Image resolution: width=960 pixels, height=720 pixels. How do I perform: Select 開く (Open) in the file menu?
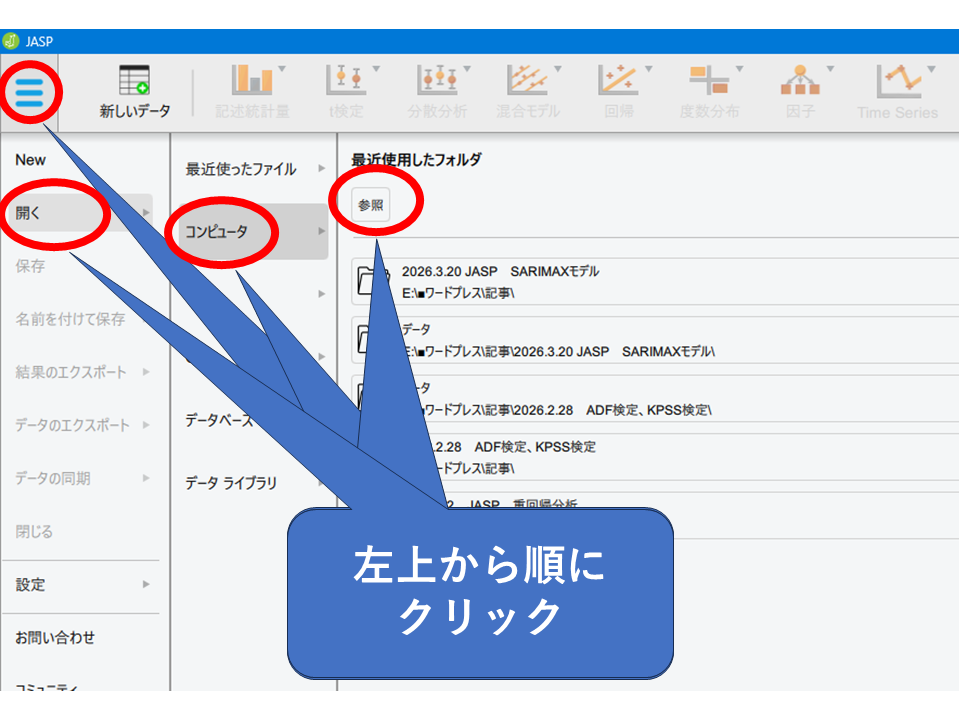[30, 213]
